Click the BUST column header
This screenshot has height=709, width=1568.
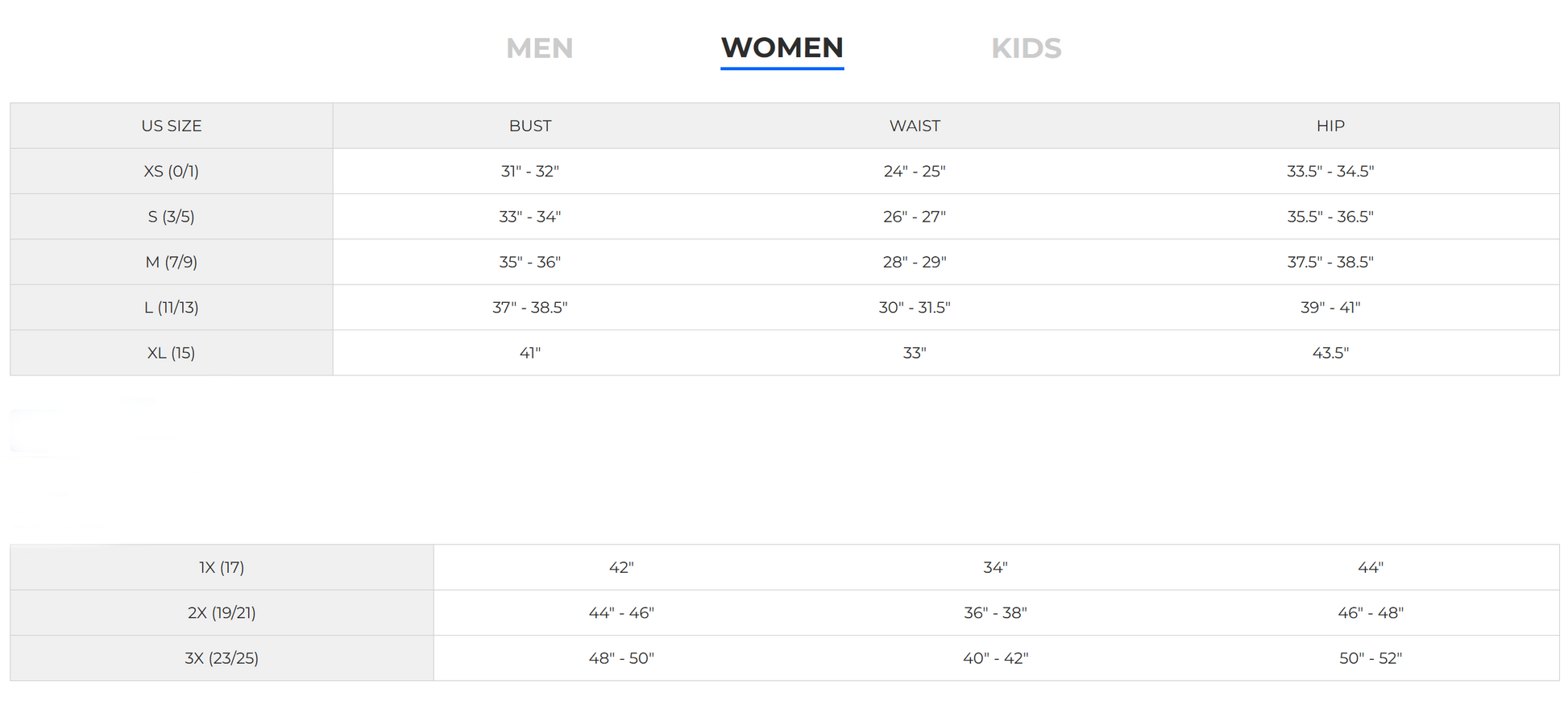[530, 126]
